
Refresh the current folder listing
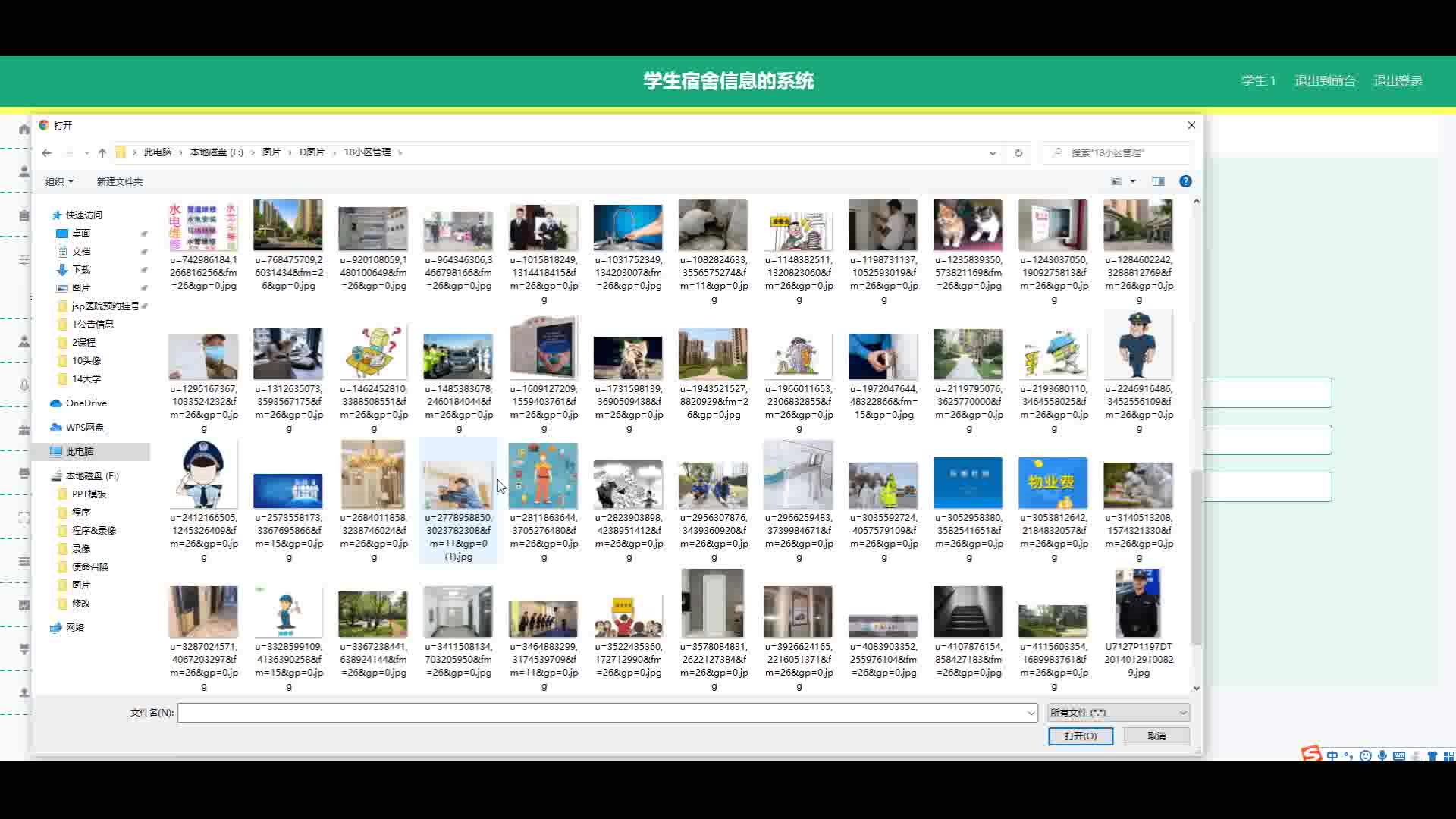(1018, 153)
